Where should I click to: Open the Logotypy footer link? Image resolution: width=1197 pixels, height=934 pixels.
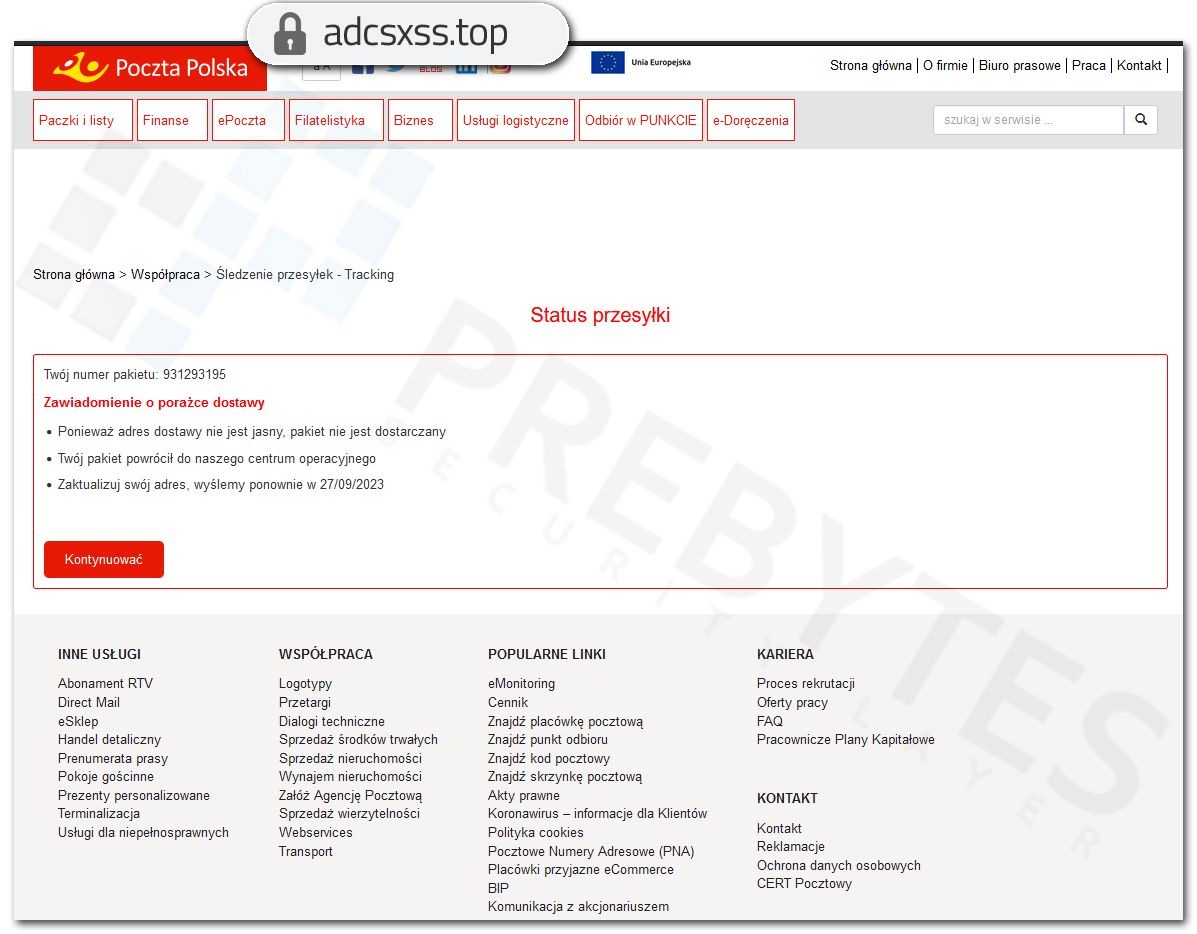305,684
